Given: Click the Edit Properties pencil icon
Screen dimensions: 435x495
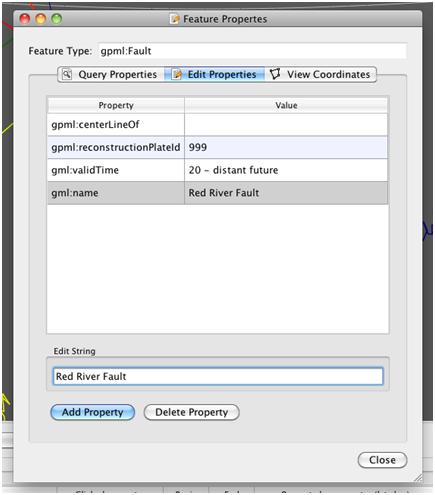Looking at the screenshot, I should [176, 74].
